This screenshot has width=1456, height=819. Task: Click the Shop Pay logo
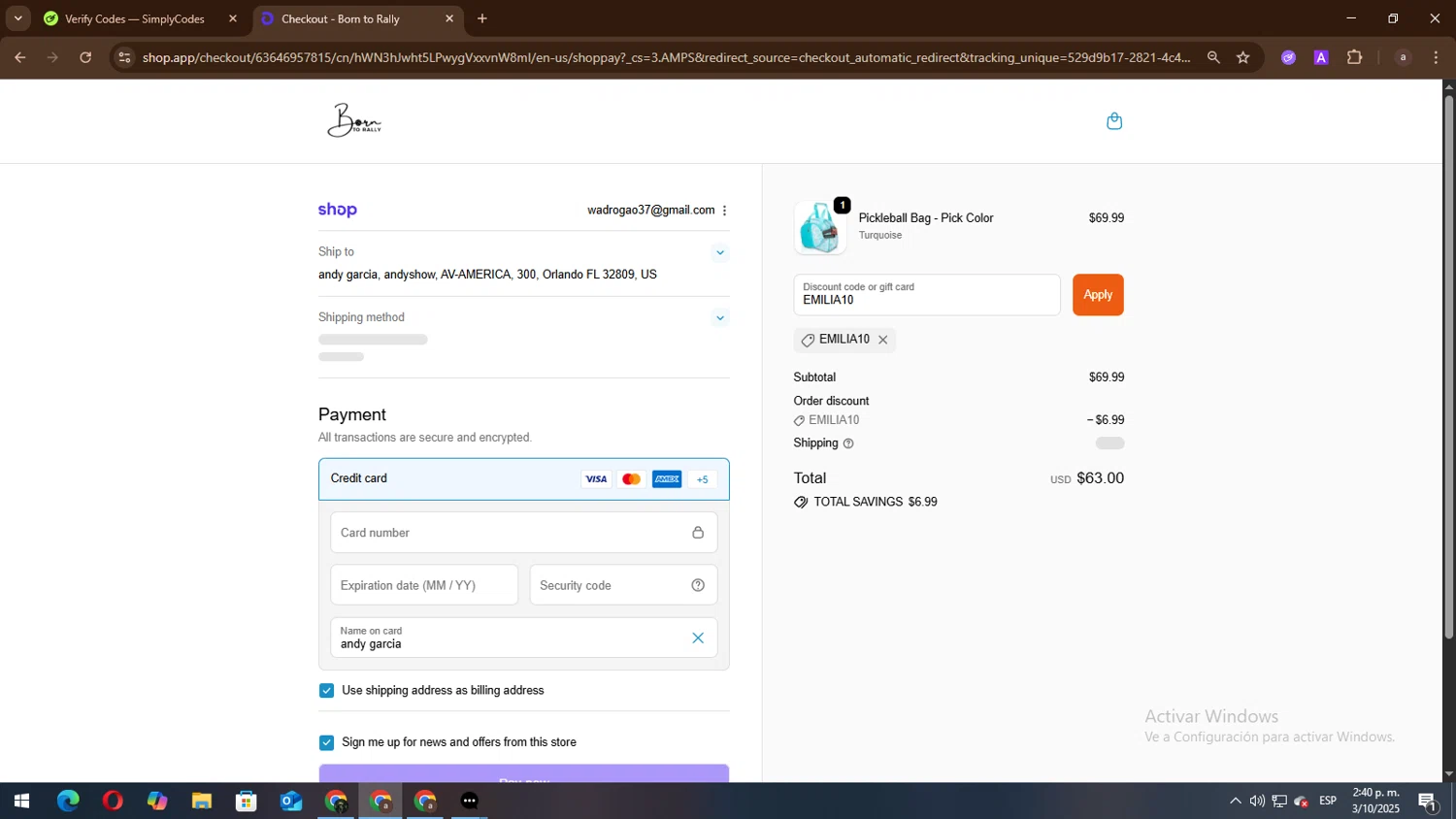pyautogui.click(x=338, y=210)
